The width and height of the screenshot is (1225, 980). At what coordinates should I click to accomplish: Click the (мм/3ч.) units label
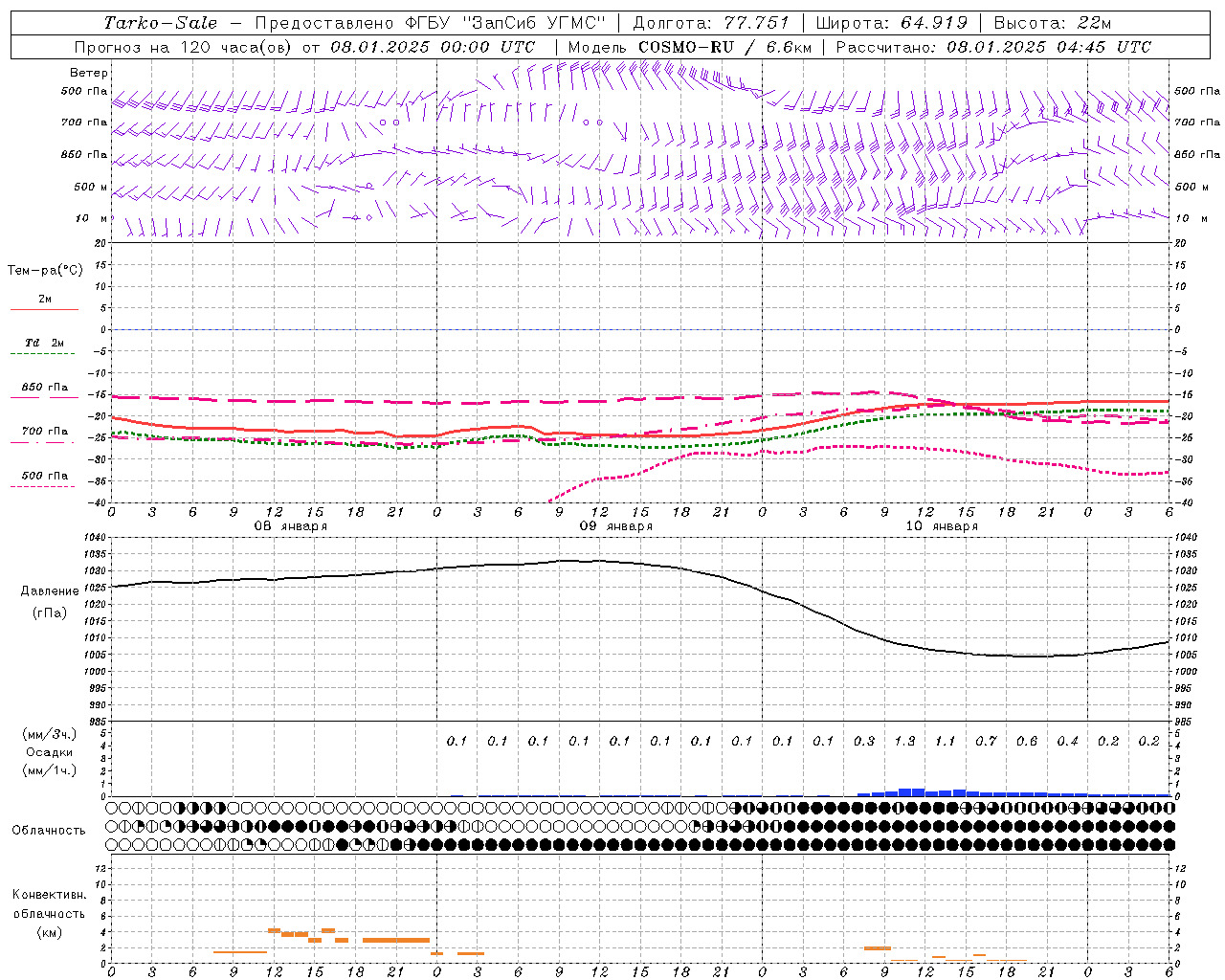(x=50, y=734)
